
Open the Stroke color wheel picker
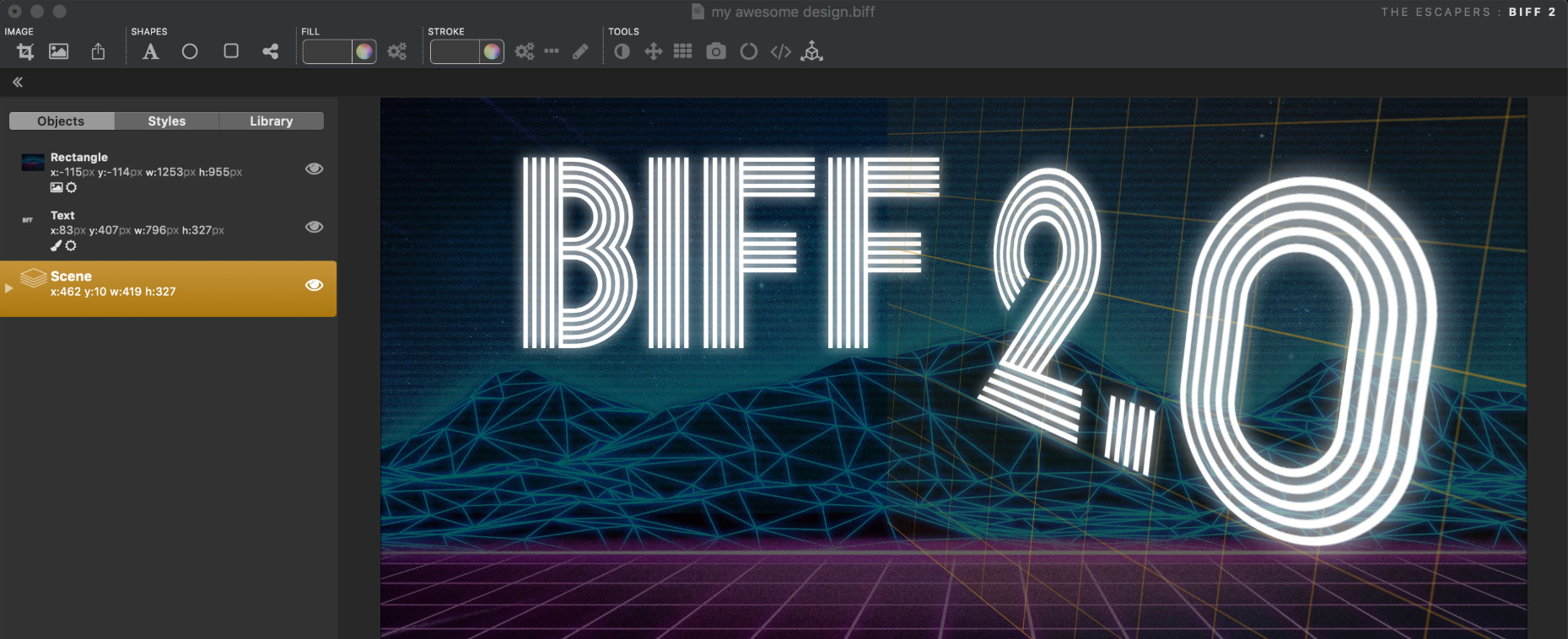(x=492, y=51)
